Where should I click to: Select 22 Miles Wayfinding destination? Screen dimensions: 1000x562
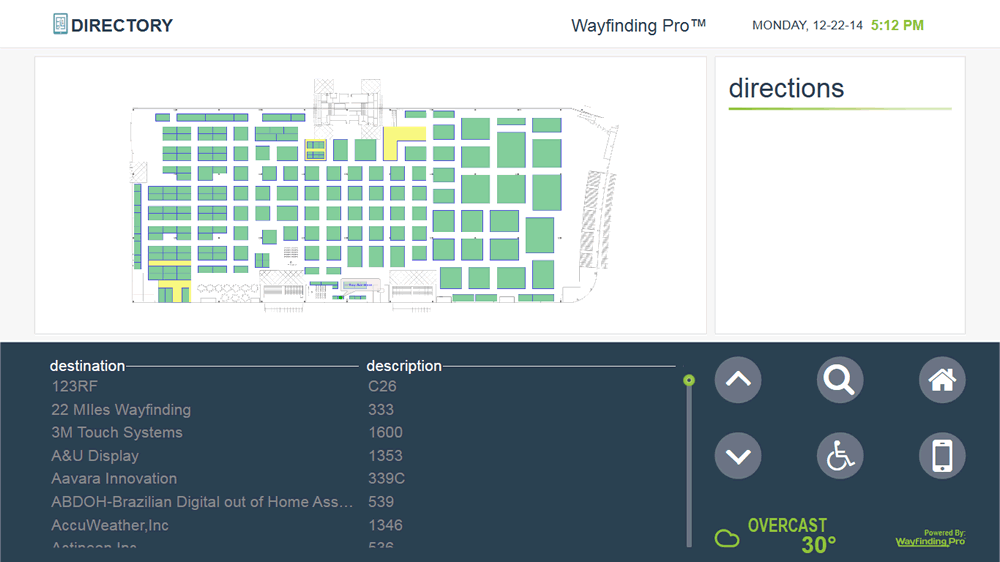tap(121, 409)
